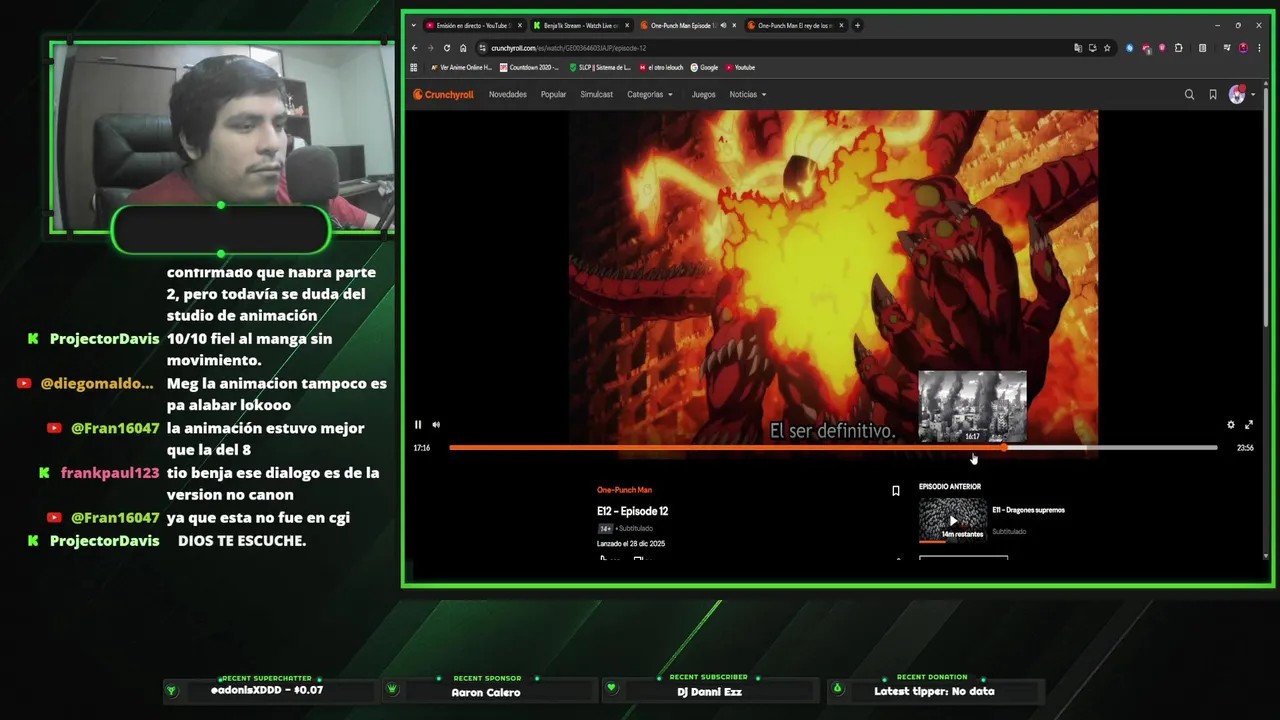Open the Popular menu item
The image size is (1280, 720).
tap(553, 95)
